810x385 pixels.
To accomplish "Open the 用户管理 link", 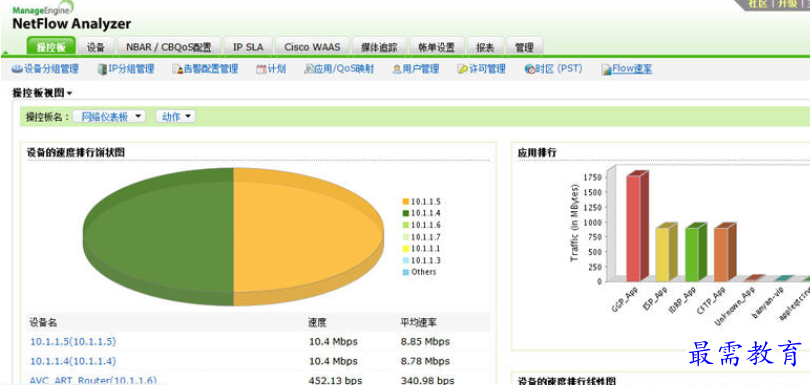I will [420, 69].
